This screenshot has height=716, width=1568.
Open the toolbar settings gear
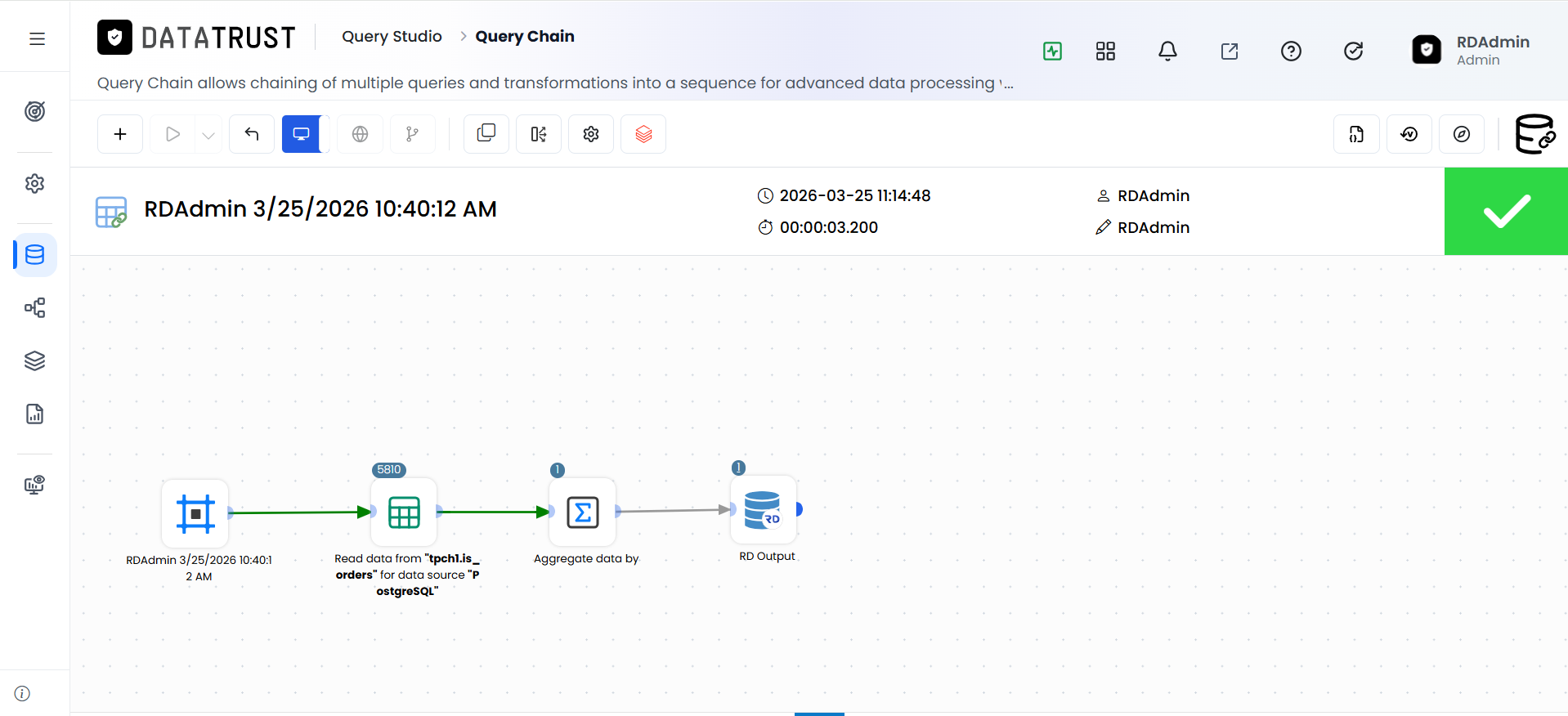point(591,134)
